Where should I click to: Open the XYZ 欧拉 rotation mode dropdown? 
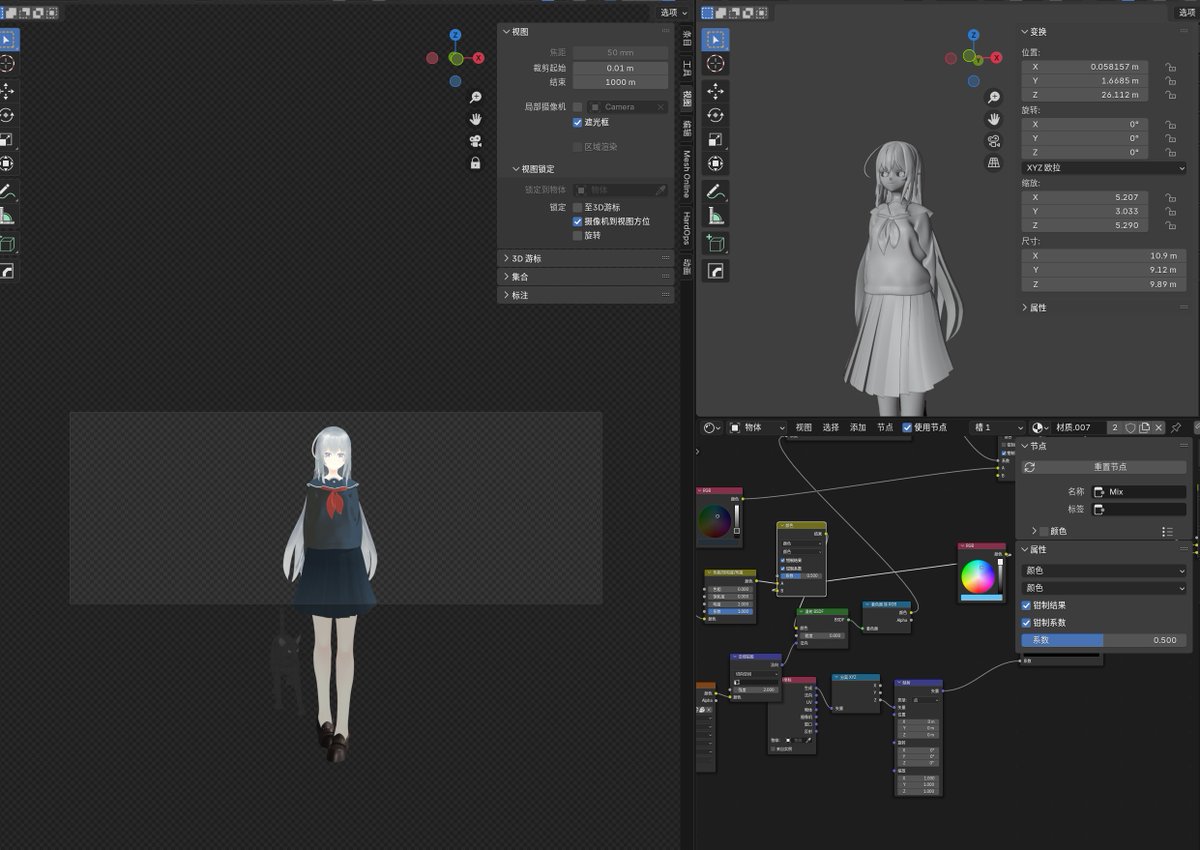(1104, 168)
